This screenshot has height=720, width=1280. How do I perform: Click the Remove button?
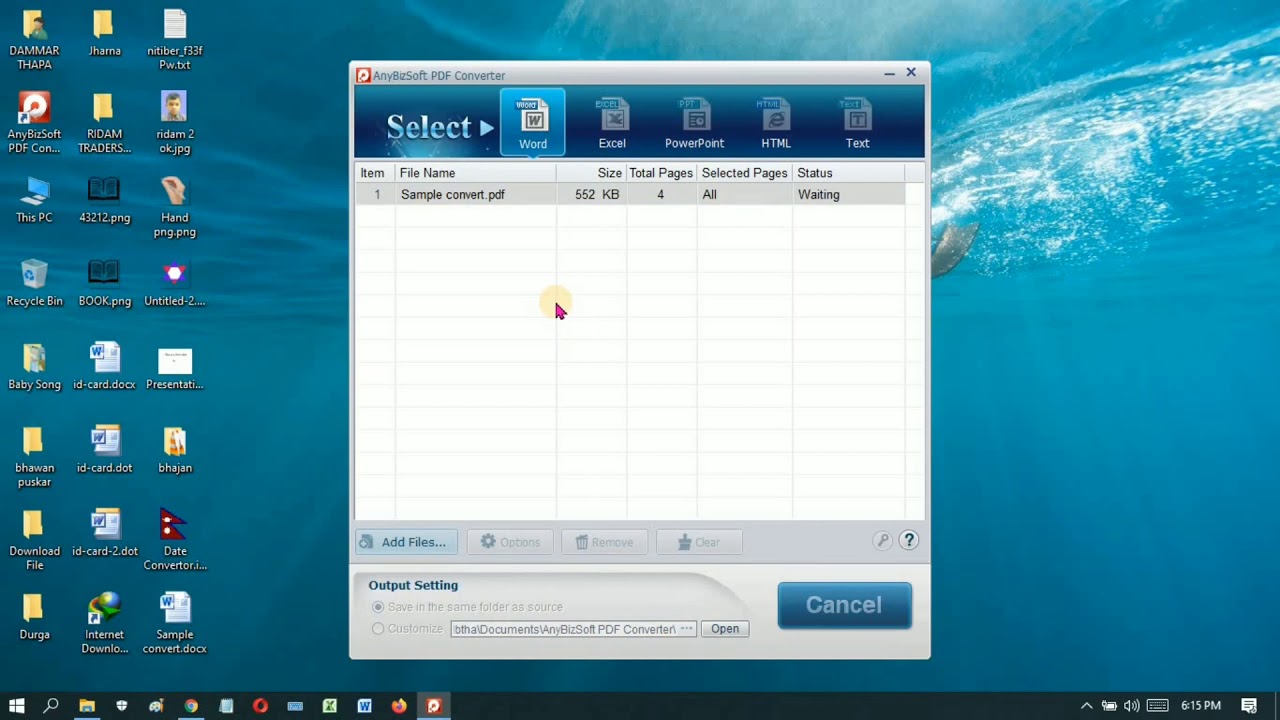(604, 542)
